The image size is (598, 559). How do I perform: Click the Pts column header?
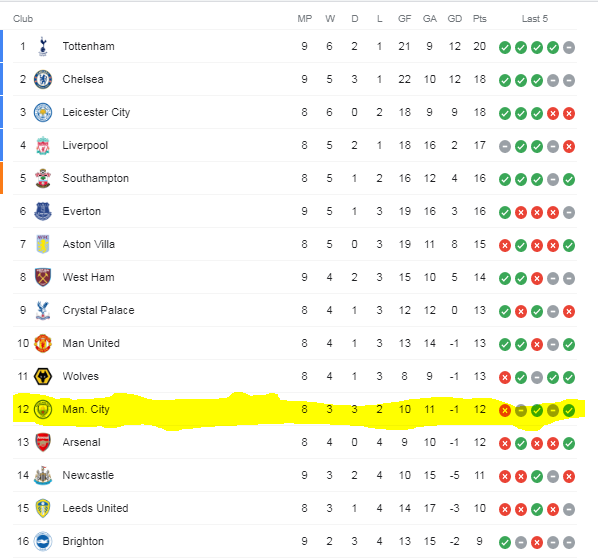[479, 19]
